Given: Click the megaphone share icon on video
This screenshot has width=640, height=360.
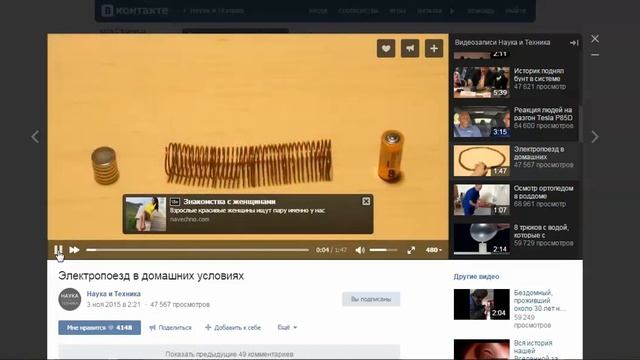Looking at the screenshot, I should [410, 49].
